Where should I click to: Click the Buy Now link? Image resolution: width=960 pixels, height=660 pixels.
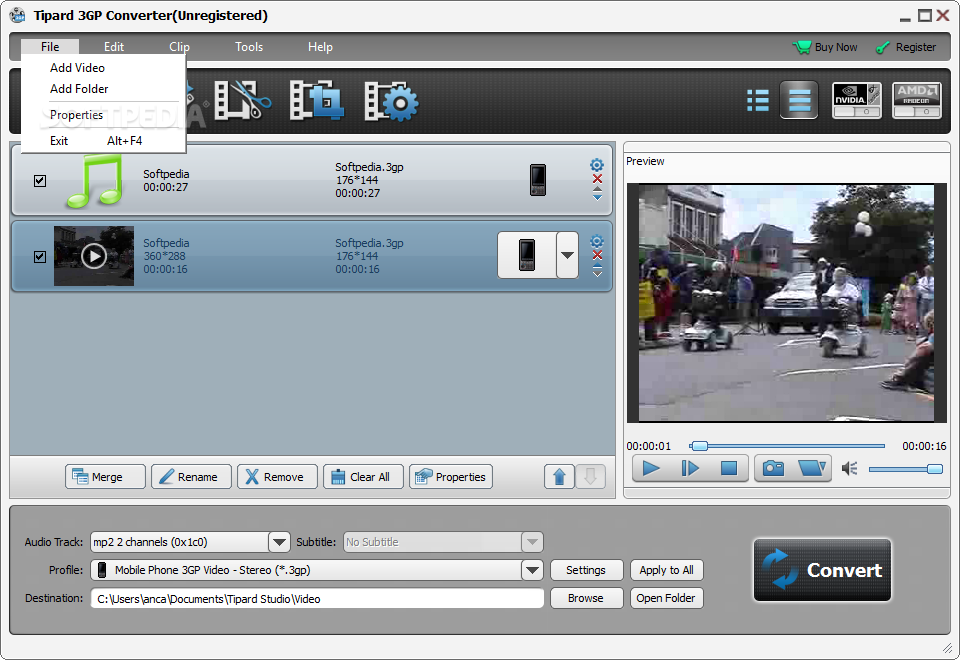[825, 47]
